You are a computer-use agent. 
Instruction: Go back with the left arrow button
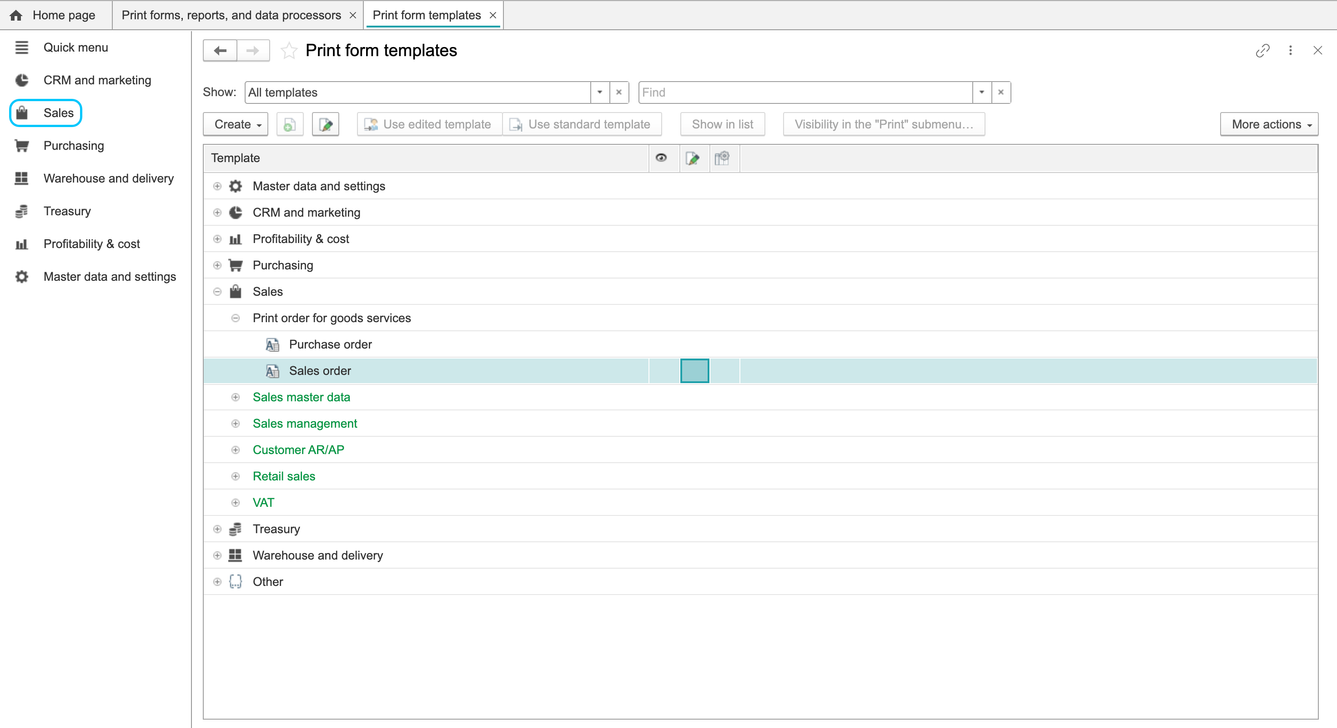[x=220, y=51]
